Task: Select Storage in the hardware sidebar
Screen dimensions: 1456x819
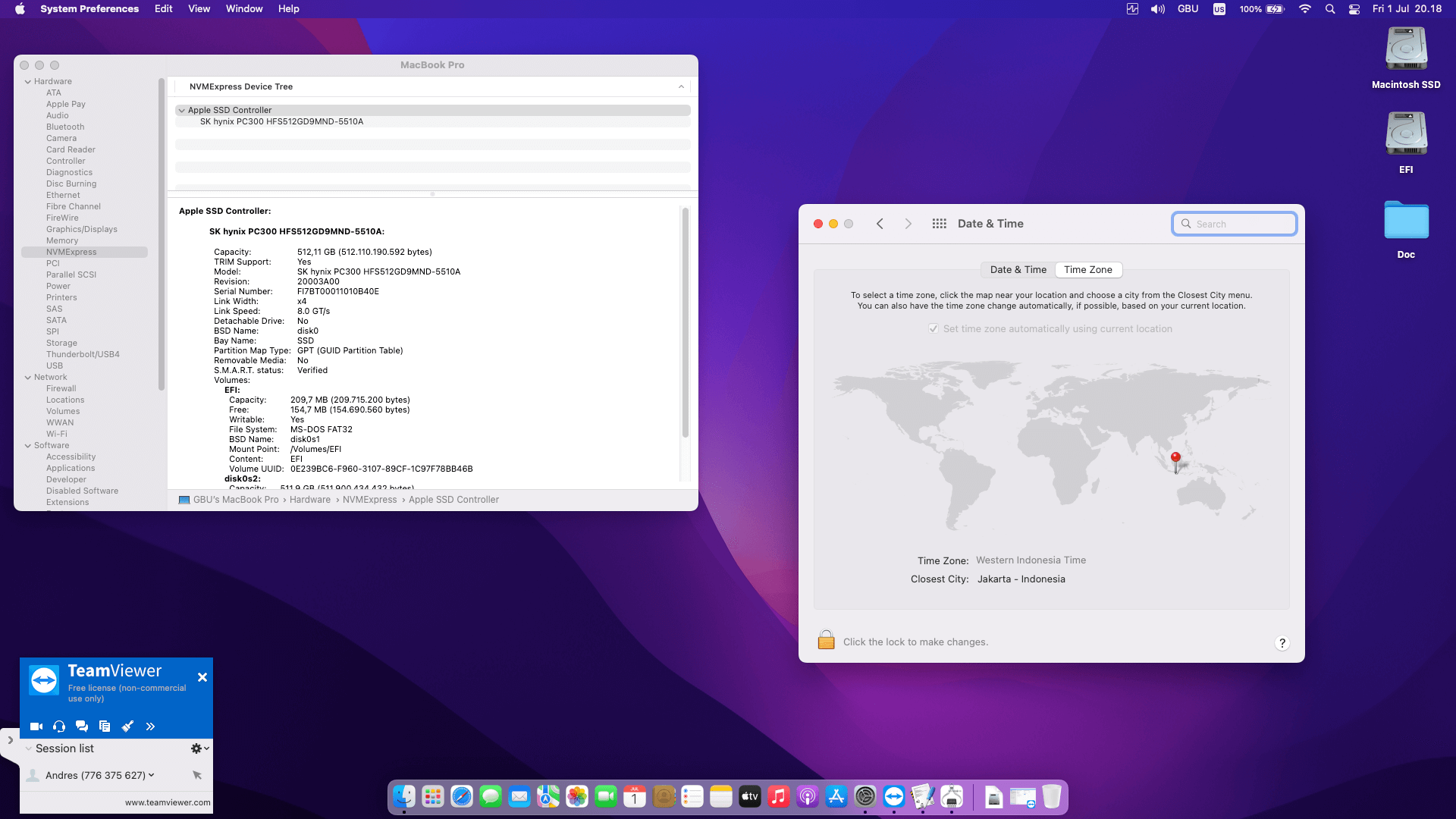Action: point(61,343)
